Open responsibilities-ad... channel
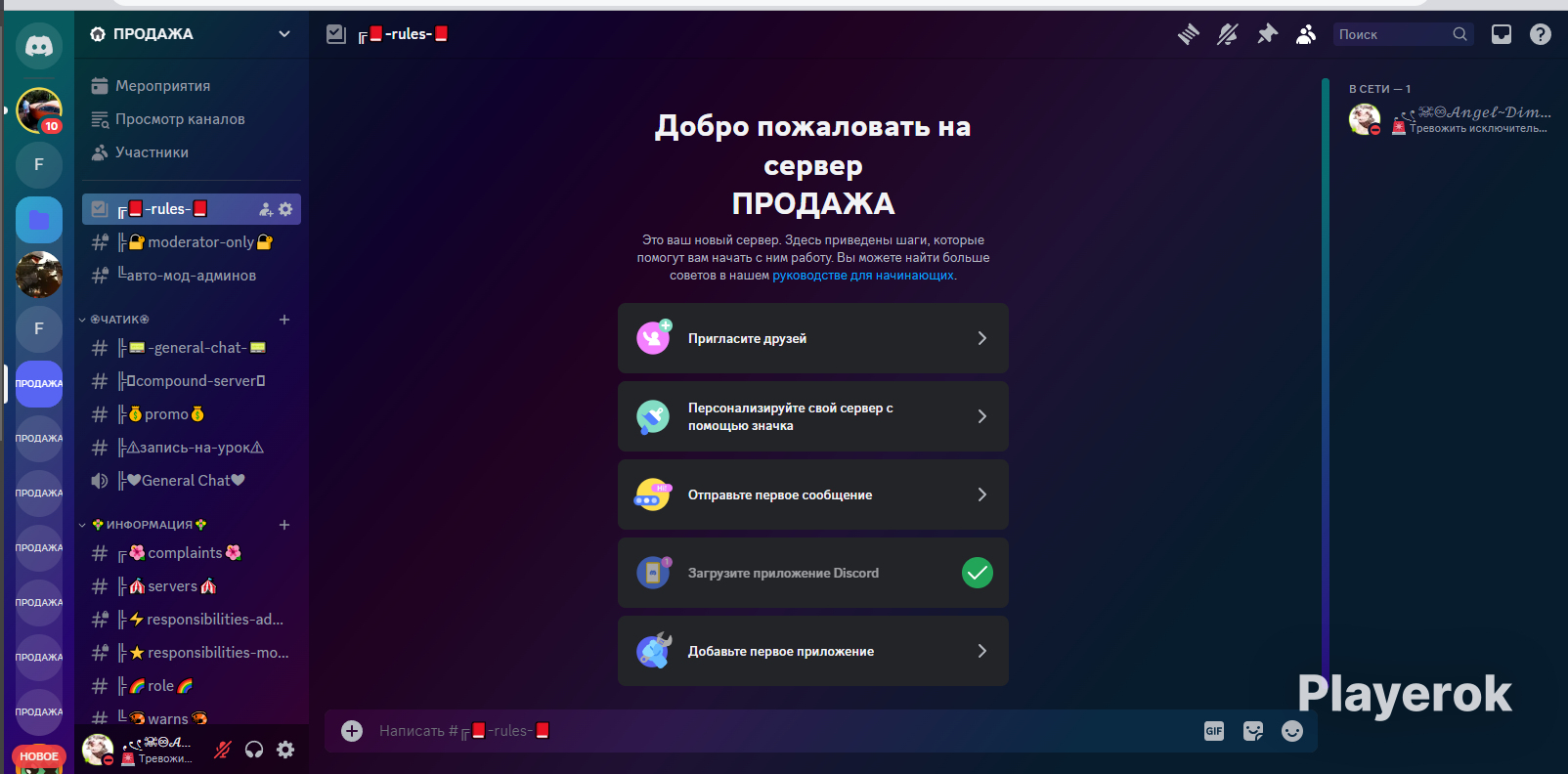The height and width of the screenshot is (774, 1568). (x=192, y=620)
